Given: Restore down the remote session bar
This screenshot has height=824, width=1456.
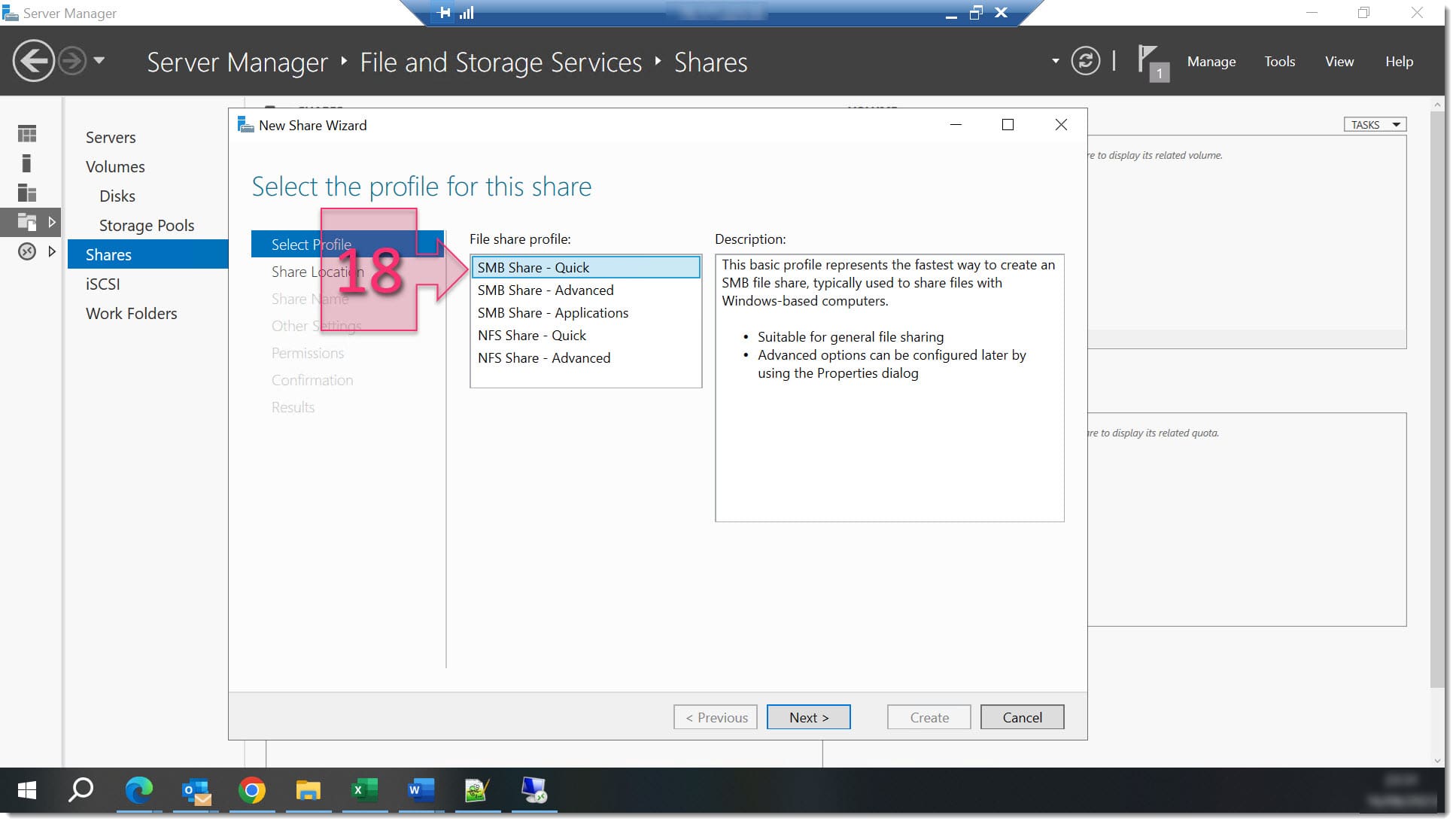Looking at the screenshot, I should (976, 13).
